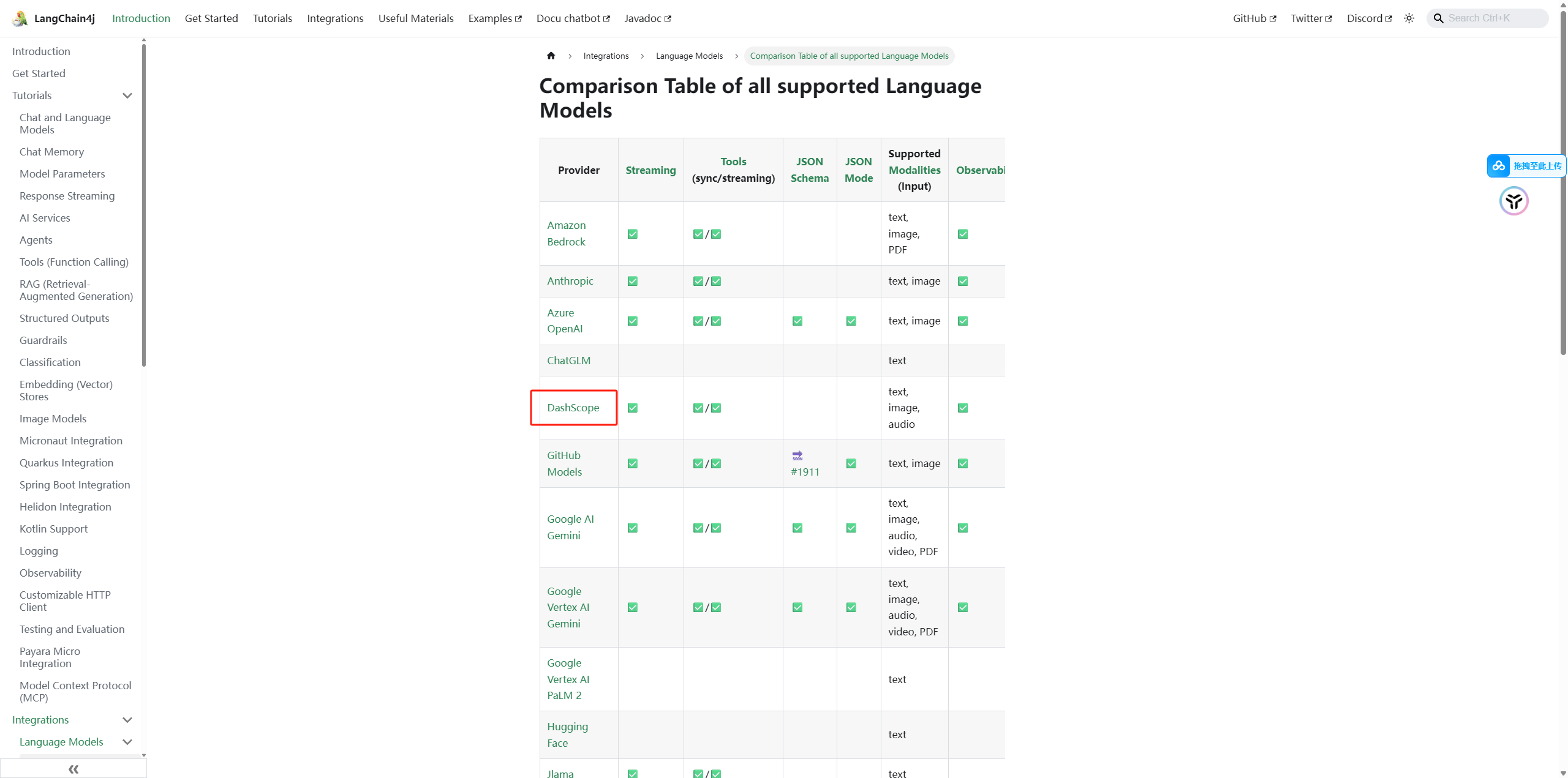Select Guardrails in sidebar
1568x778 pixels.
[43, 340]
